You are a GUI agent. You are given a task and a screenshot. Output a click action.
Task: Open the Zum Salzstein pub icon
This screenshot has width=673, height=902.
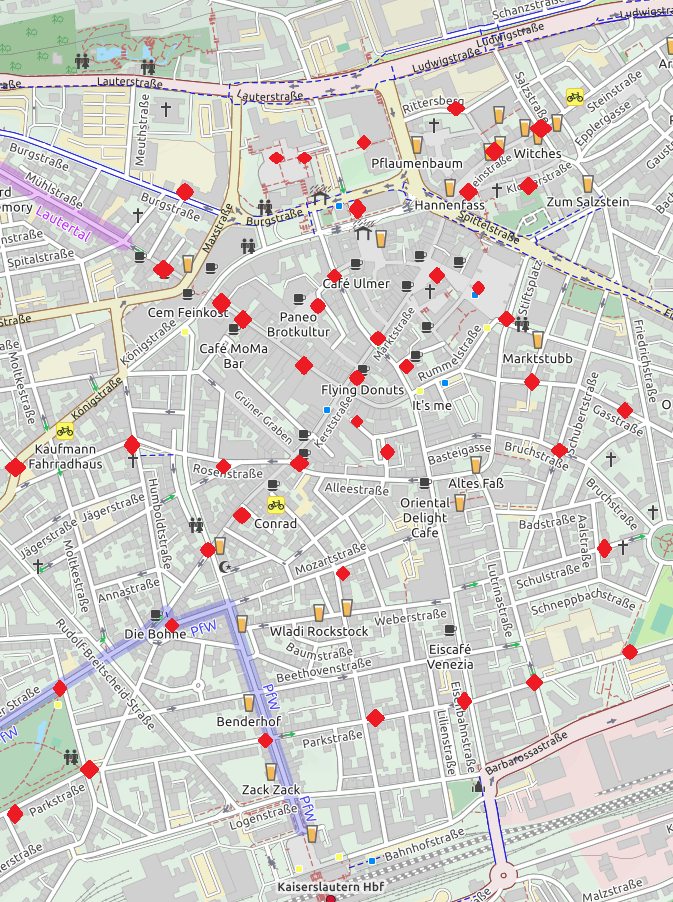click(588, 184)
